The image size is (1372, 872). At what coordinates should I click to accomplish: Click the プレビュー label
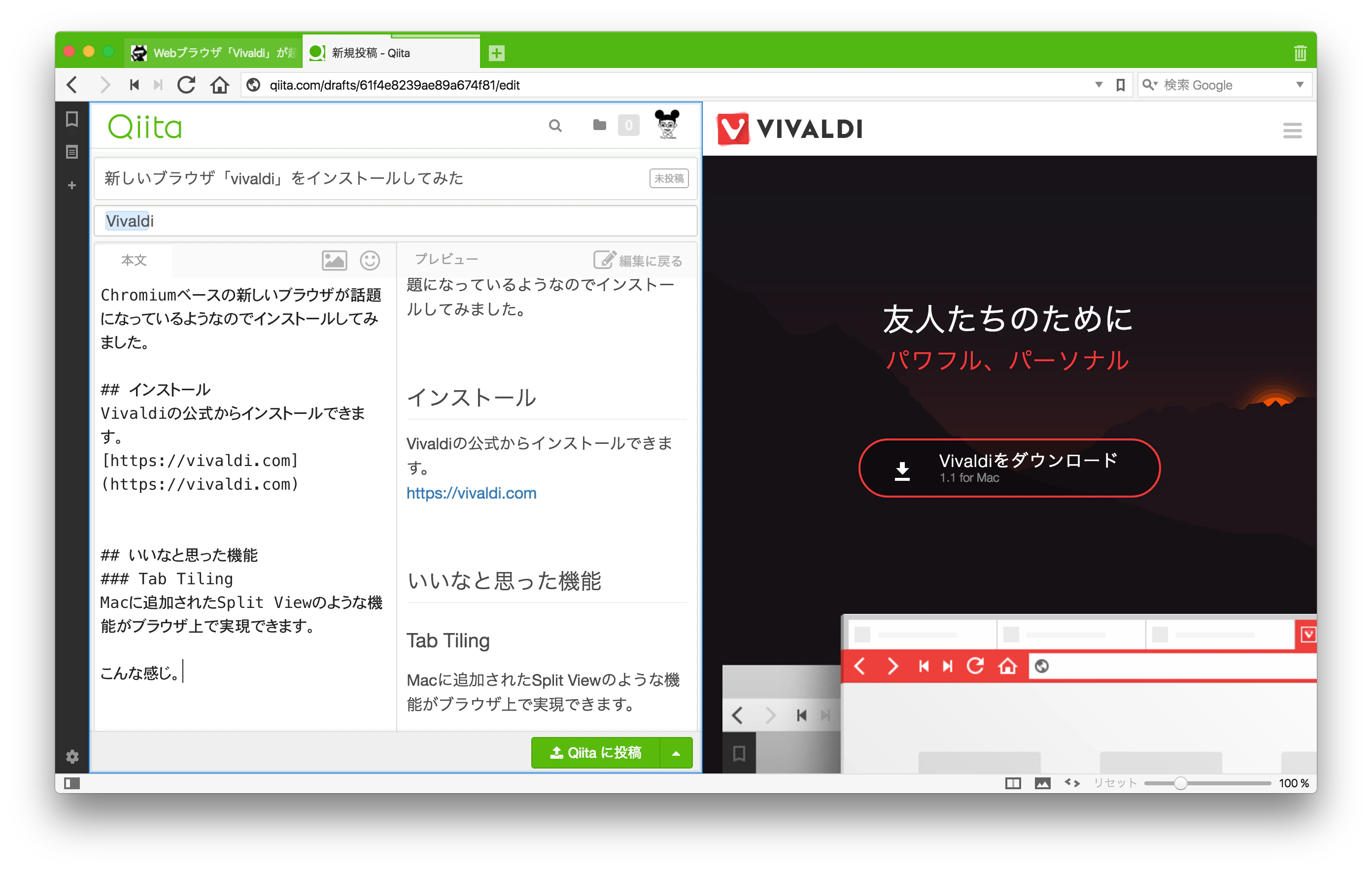click(446, 259)
